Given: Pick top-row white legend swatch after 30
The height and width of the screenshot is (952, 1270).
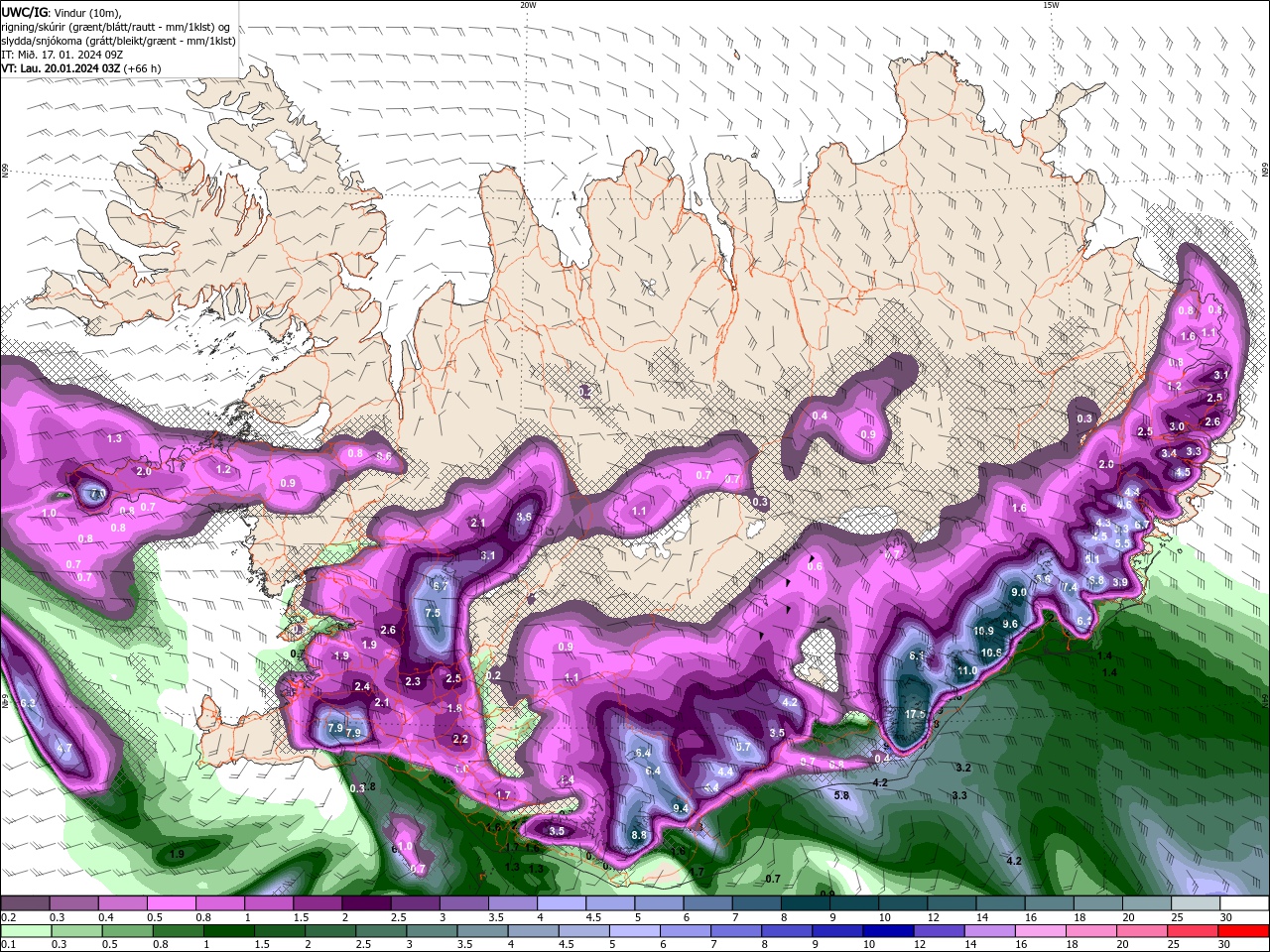Looking at the screenshot, I should (1245, 903).
